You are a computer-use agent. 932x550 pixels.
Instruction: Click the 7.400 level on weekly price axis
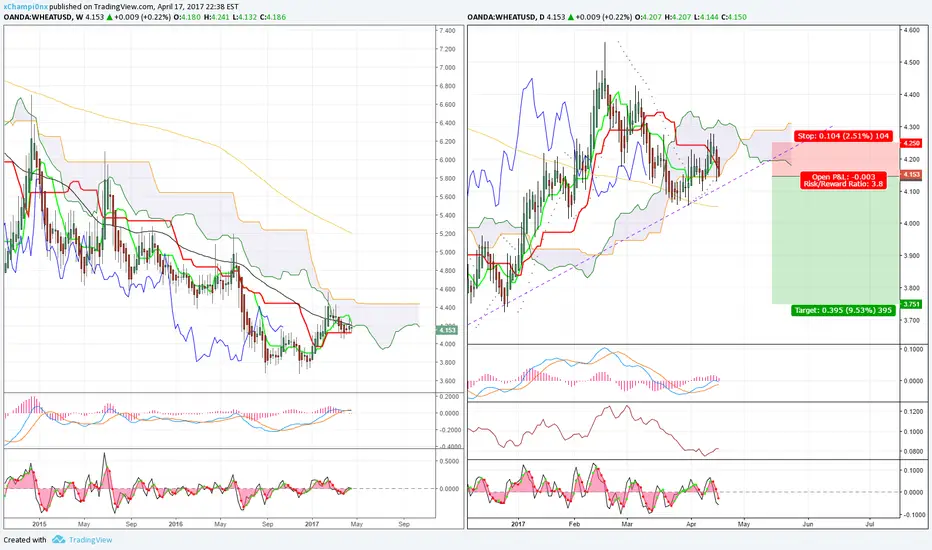(446, 30)
